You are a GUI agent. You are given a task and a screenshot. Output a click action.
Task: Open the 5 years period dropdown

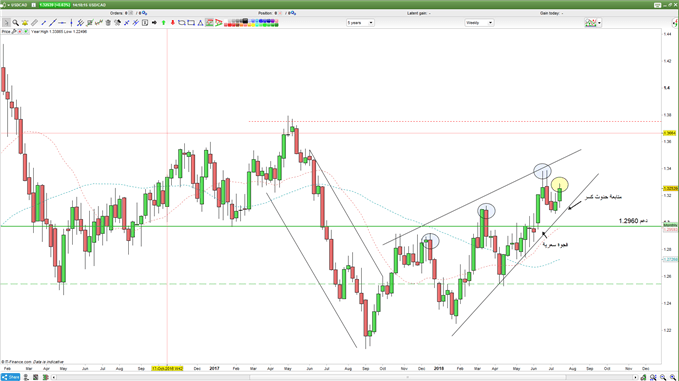point(360,23)
